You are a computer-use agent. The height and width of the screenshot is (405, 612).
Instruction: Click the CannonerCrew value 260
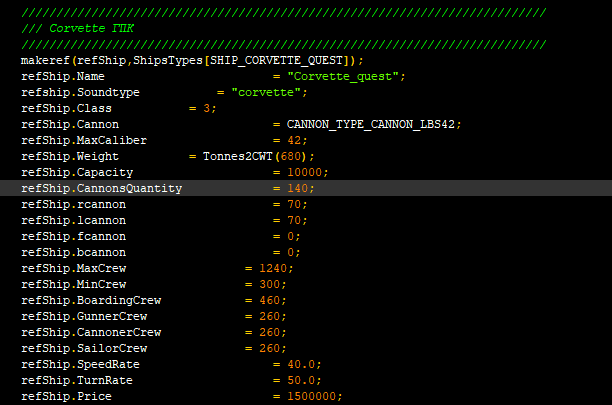pyautogui.click(x=270, y=332)
